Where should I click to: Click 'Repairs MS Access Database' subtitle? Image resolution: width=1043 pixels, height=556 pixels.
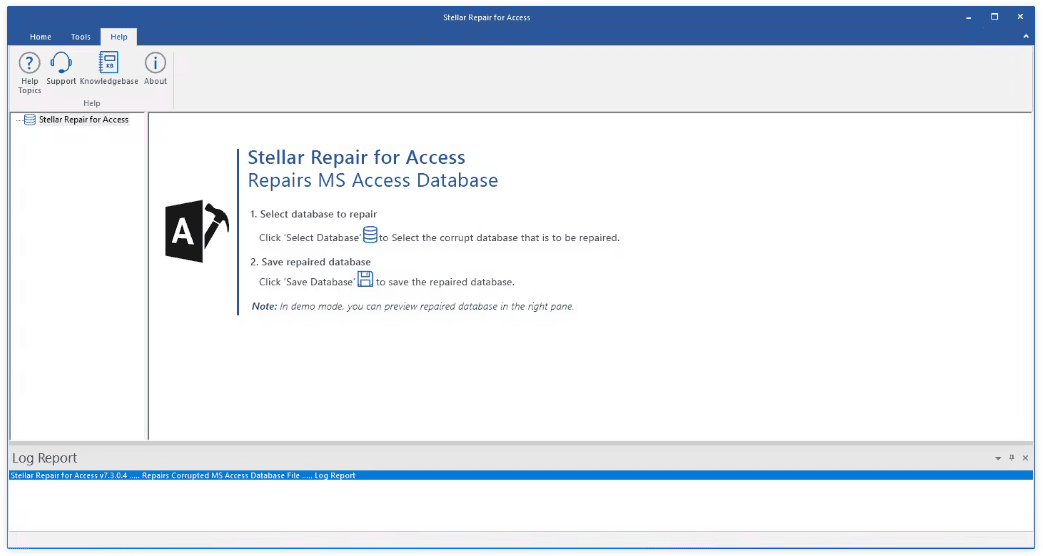[x=372, y=180]
